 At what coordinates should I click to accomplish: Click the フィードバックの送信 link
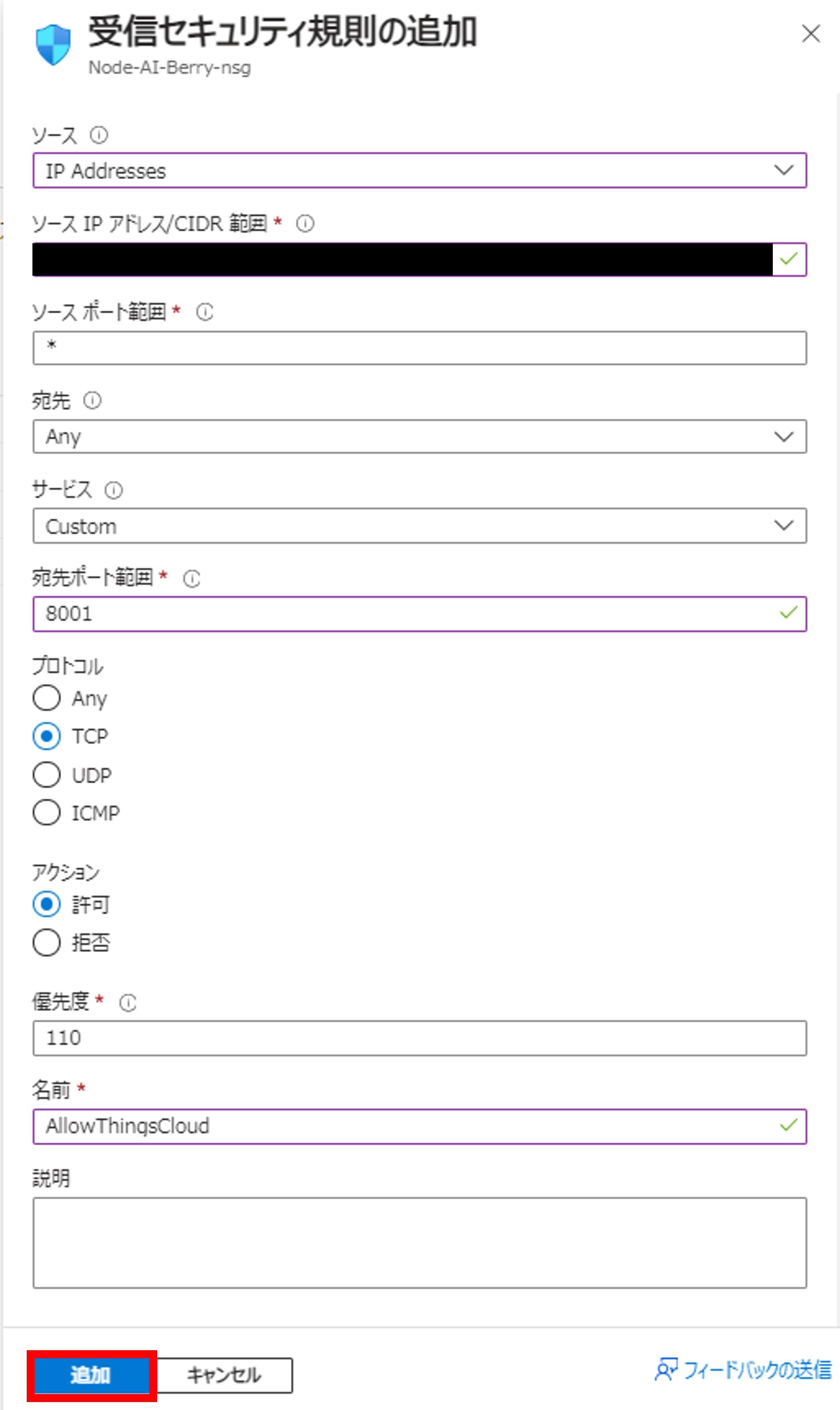click(x=757, y=1370)
